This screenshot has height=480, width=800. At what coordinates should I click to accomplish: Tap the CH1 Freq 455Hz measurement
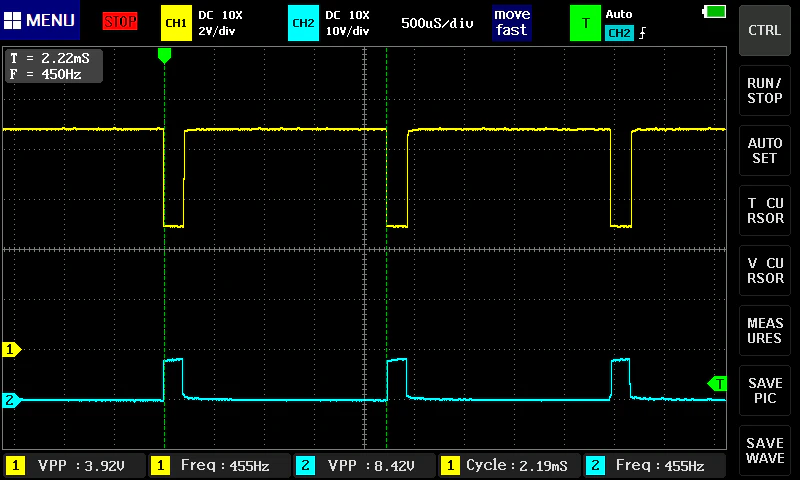[219, 466]
